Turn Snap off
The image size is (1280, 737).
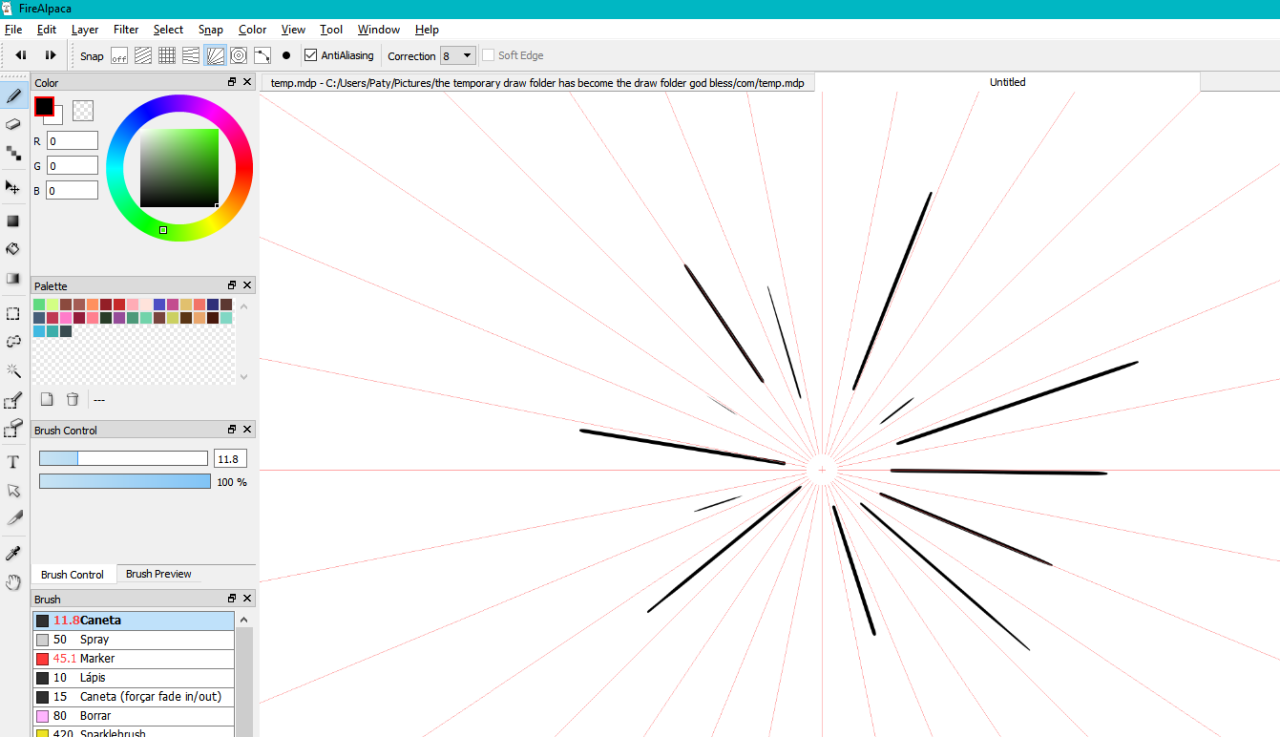(x=119, y=56)
